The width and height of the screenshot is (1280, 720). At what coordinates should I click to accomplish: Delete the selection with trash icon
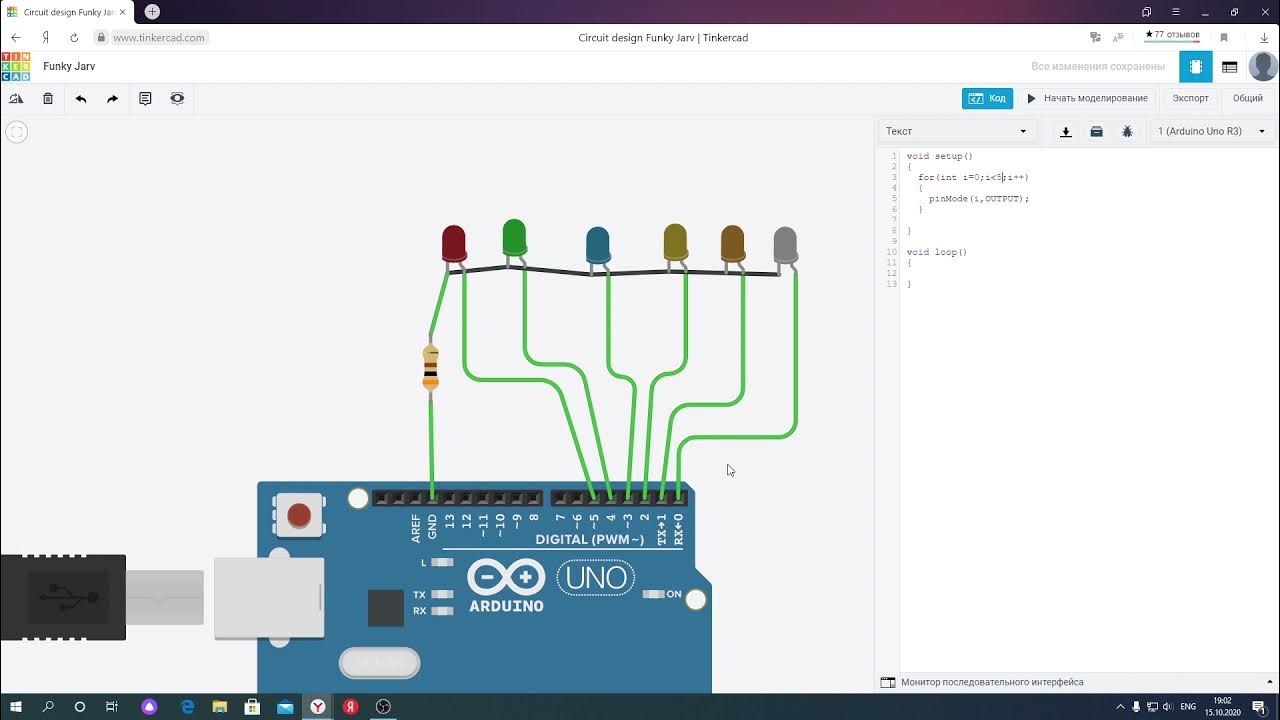point(48,99)
